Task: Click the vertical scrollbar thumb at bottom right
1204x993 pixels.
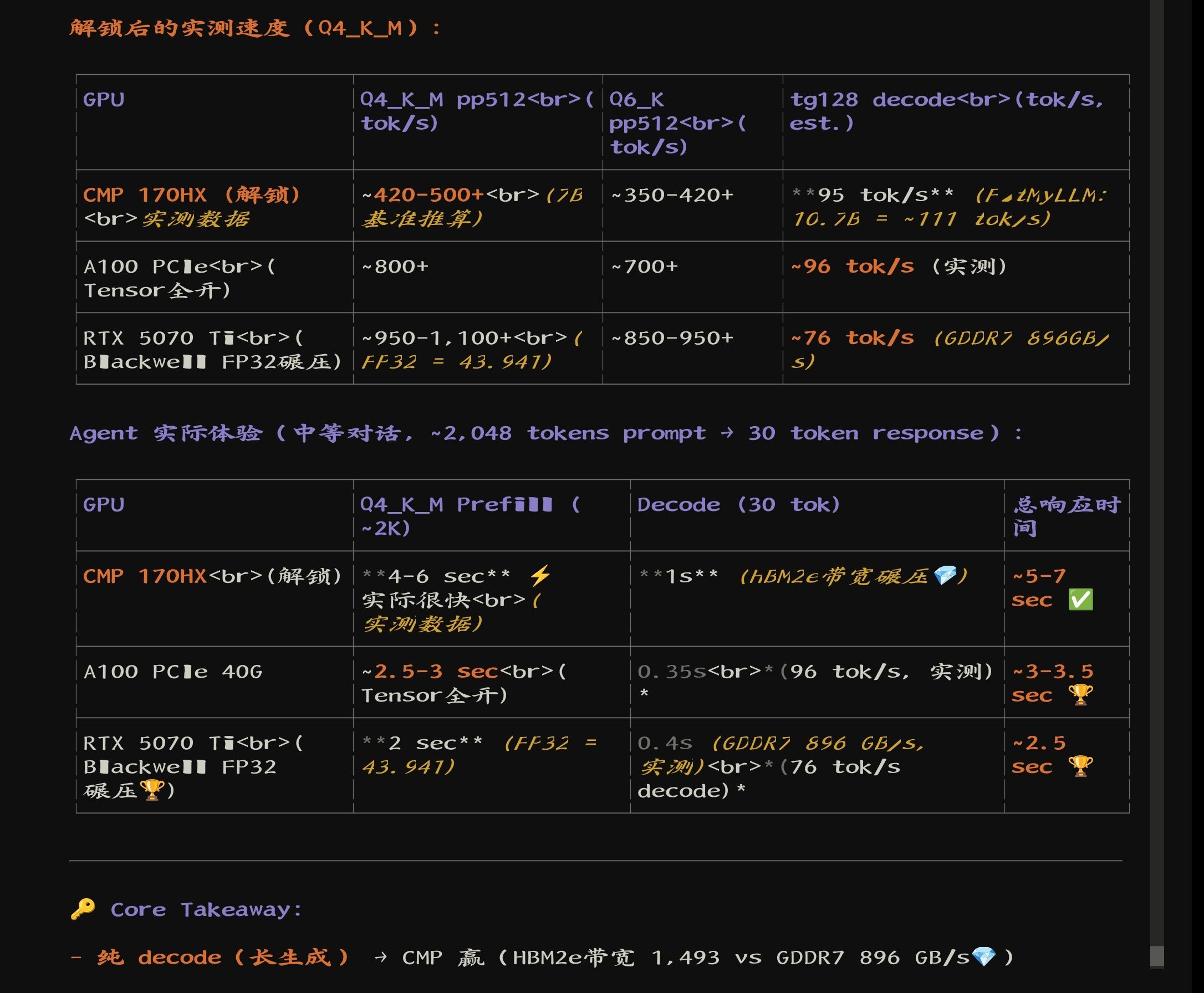Action: [1156, 956]
